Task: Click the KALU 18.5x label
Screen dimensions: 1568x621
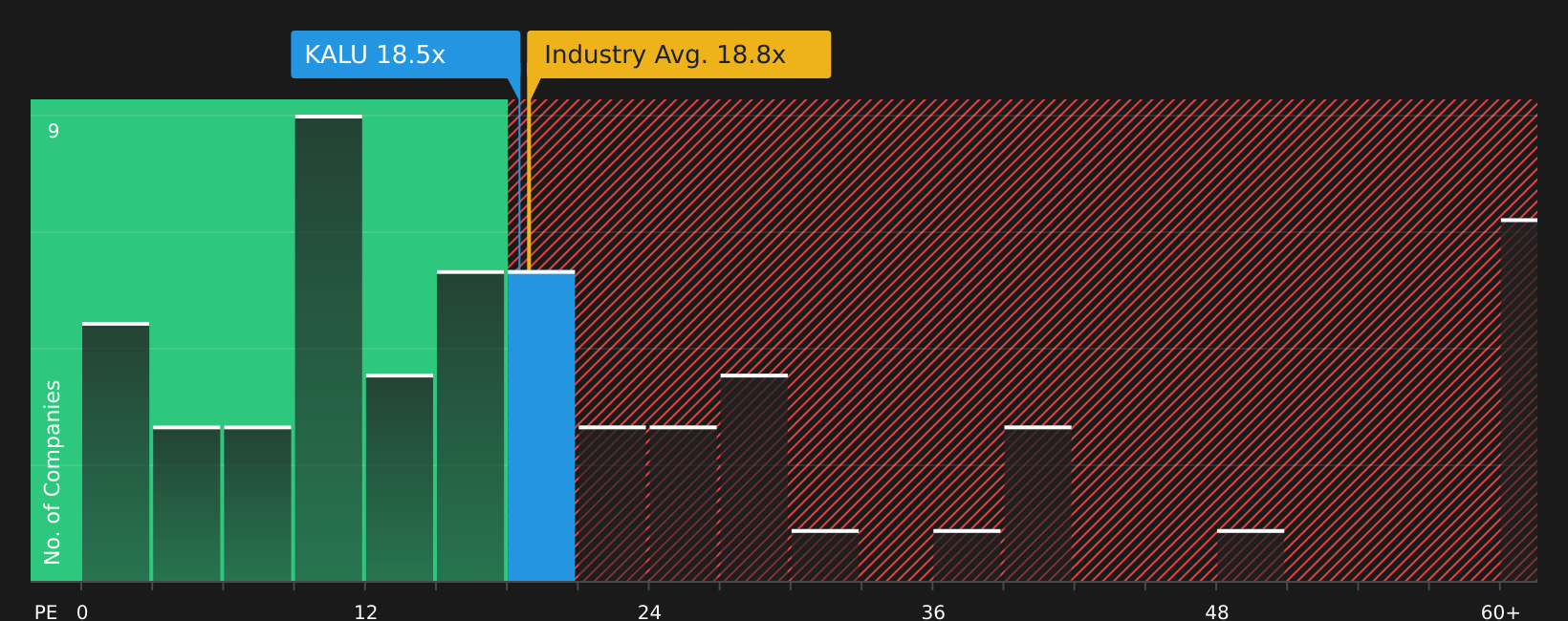Action: [405, 54]
